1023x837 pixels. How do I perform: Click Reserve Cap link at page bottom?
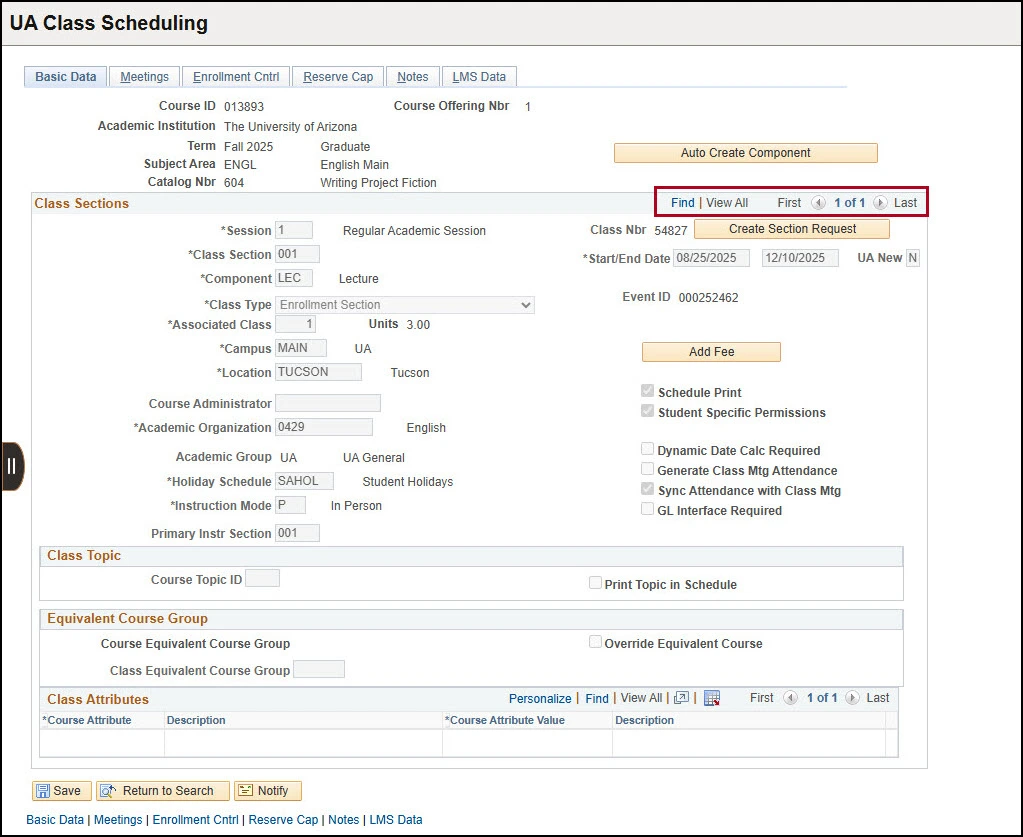click(x=283, y=820)
